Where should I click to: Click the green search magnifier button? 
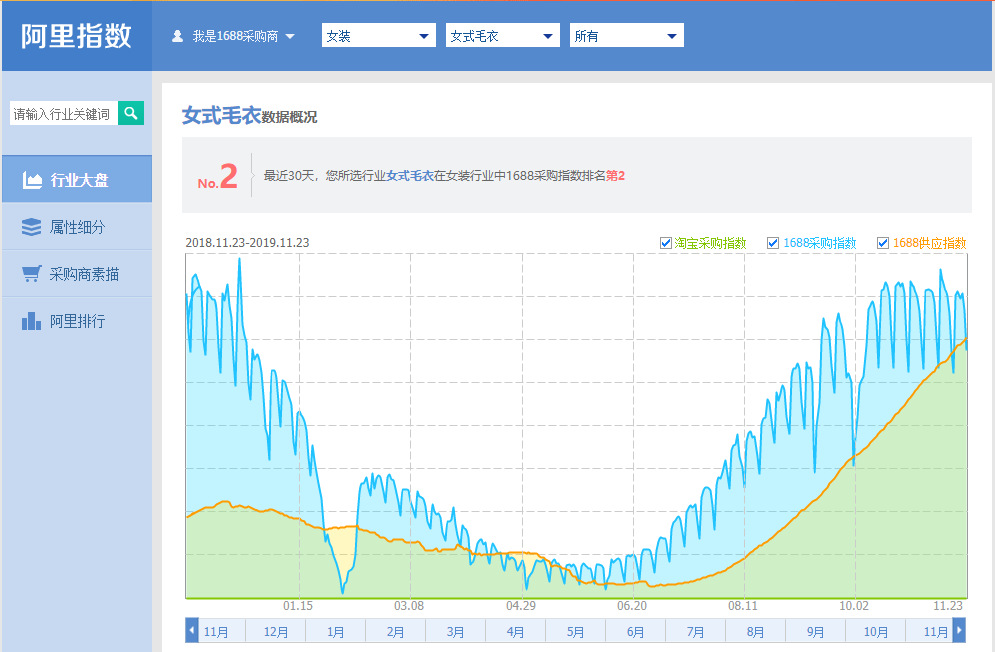click(x=131, y=113)
